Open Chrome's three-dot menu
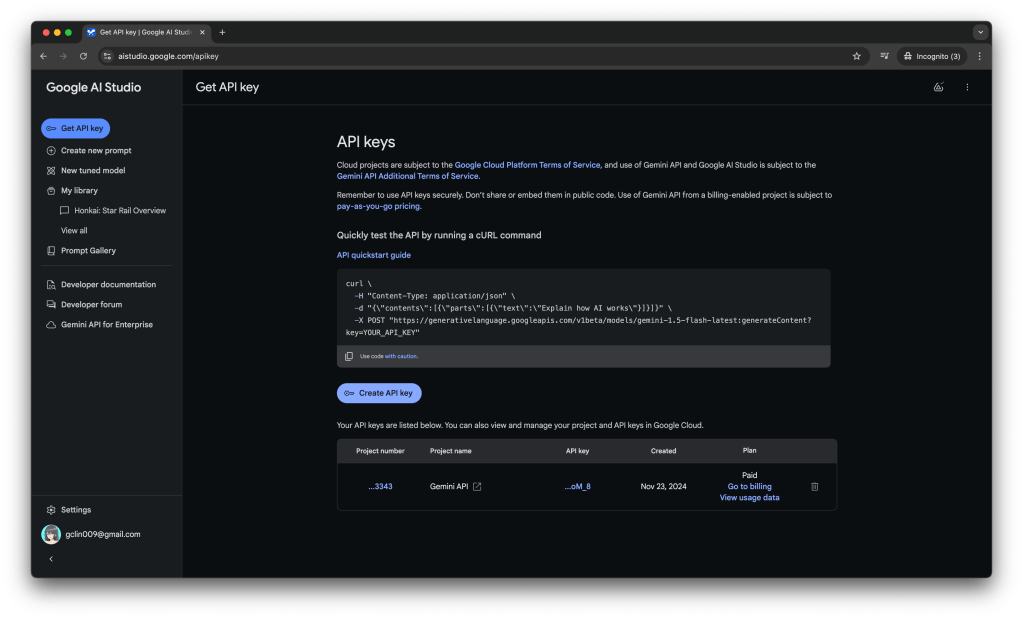The image size is (1023, 619). [979, 56]
